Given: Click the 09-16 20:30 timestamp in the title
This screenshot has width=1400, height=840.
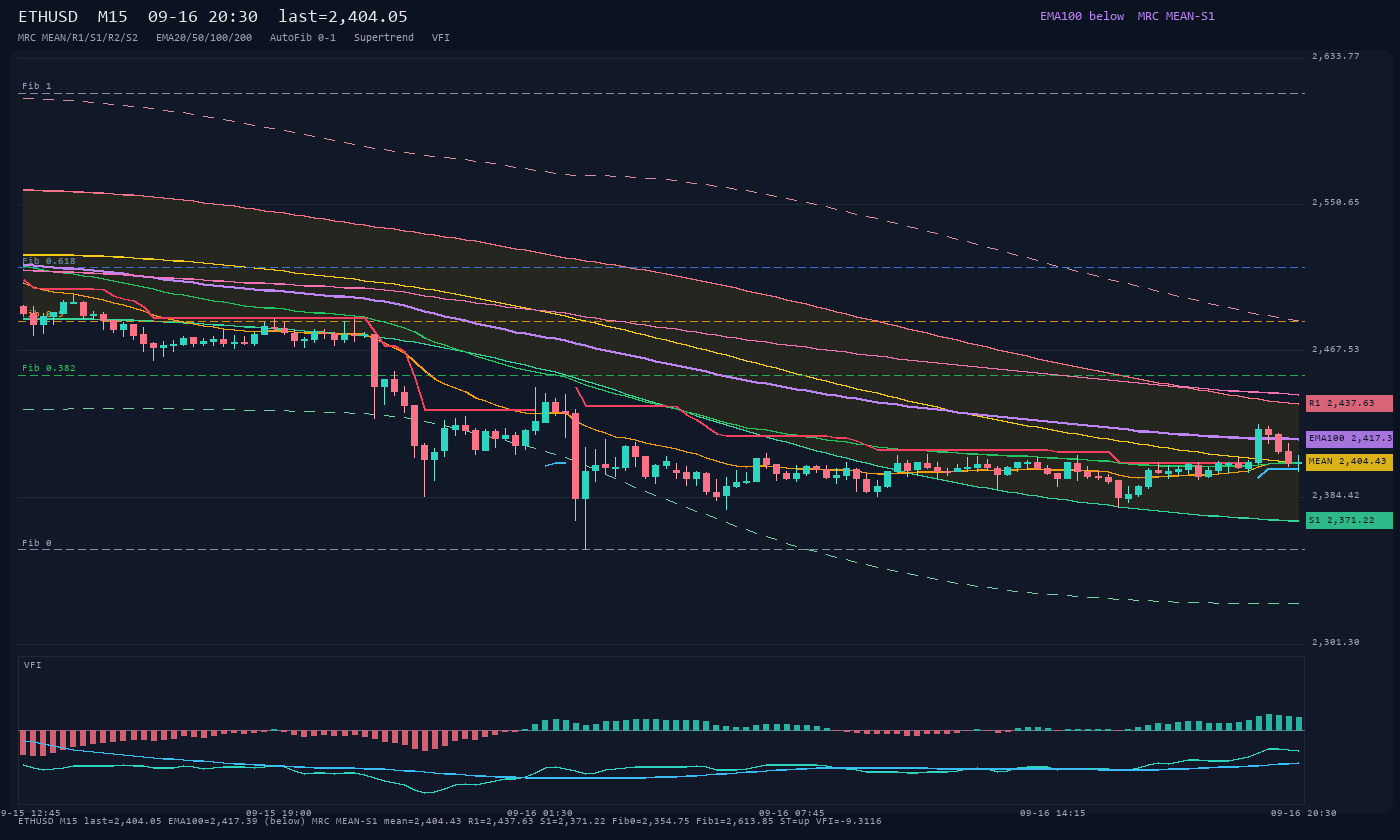Looking at the screenshot, I should point(202,17).
